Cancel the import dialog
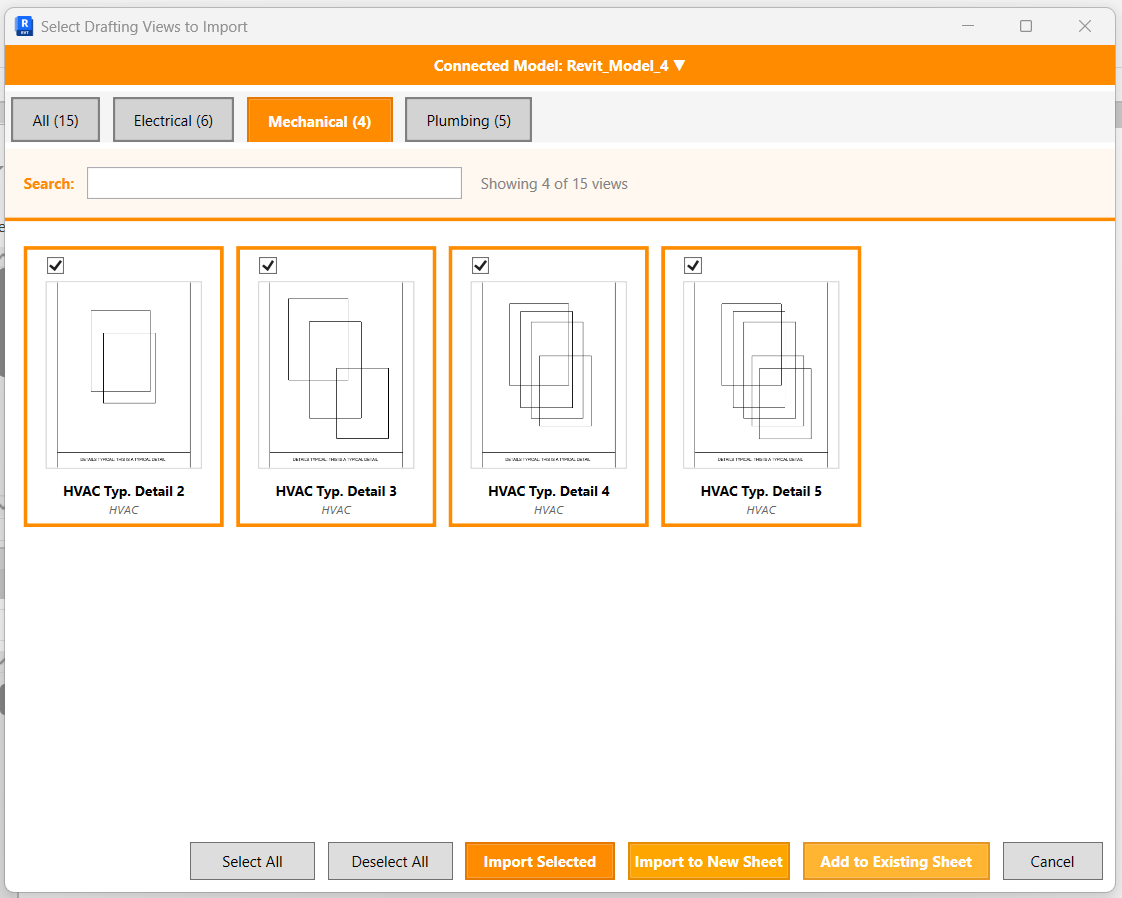The width and height of the screenshot is (1122, 898). (x=1052, y=861)
